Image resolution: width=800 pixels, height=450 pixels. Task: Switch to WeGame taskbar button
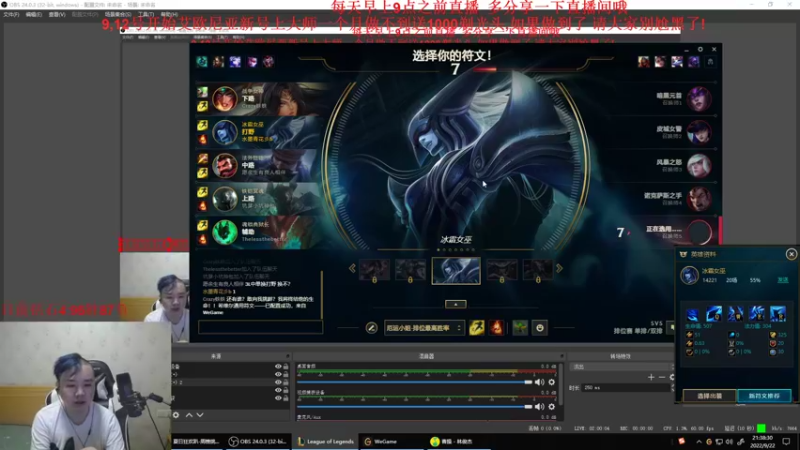[391, 441]
